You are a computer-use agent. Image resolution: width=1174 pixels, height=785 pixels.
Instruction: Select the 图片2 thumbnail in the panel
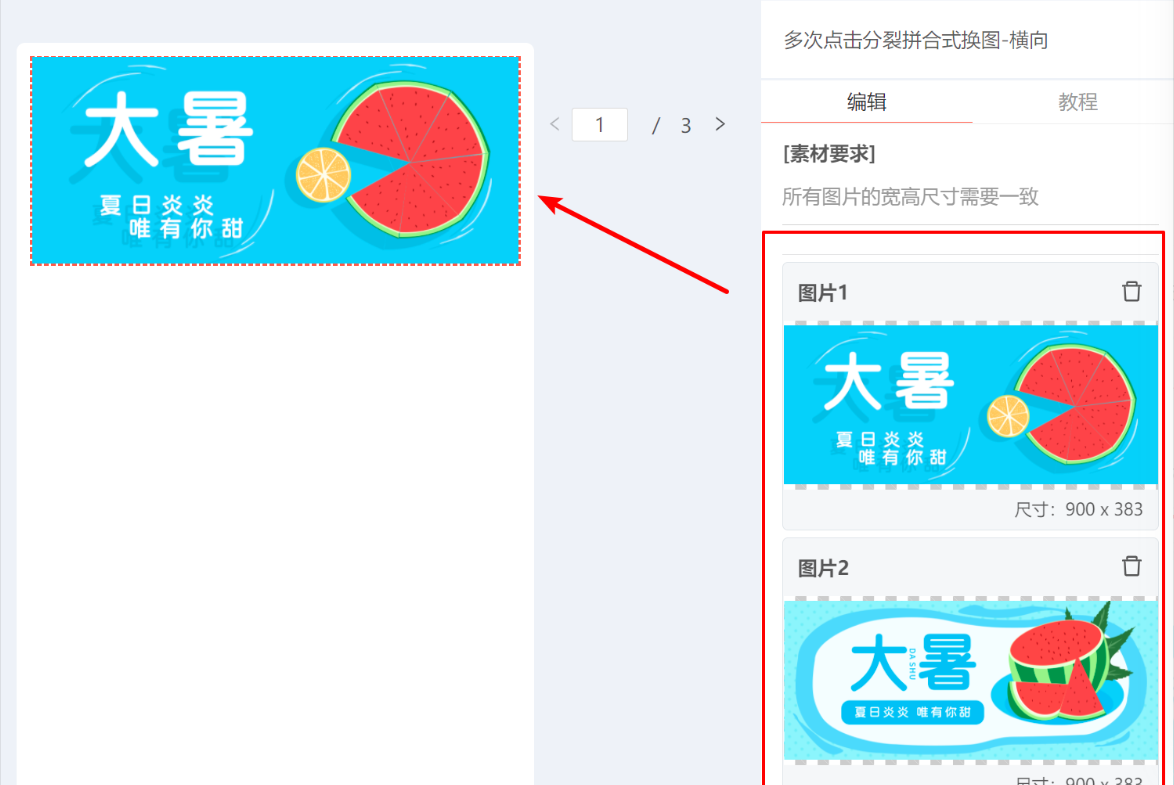[x=970, y=679]
